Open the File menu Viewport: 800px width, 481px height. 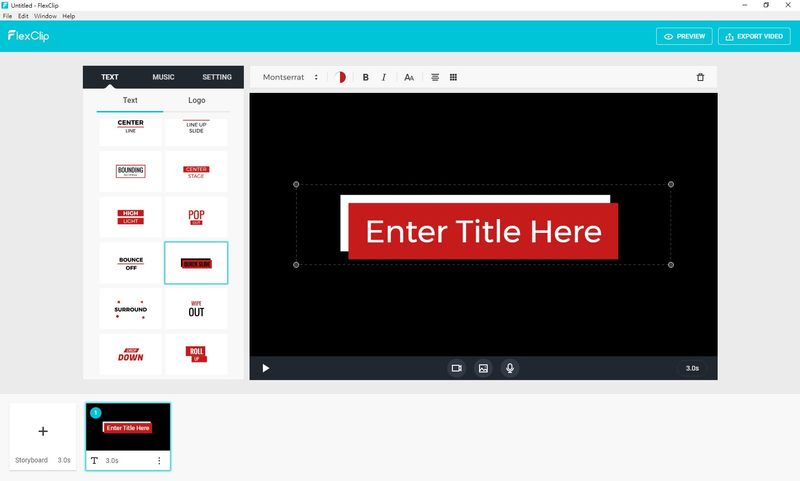click(8, 16)
